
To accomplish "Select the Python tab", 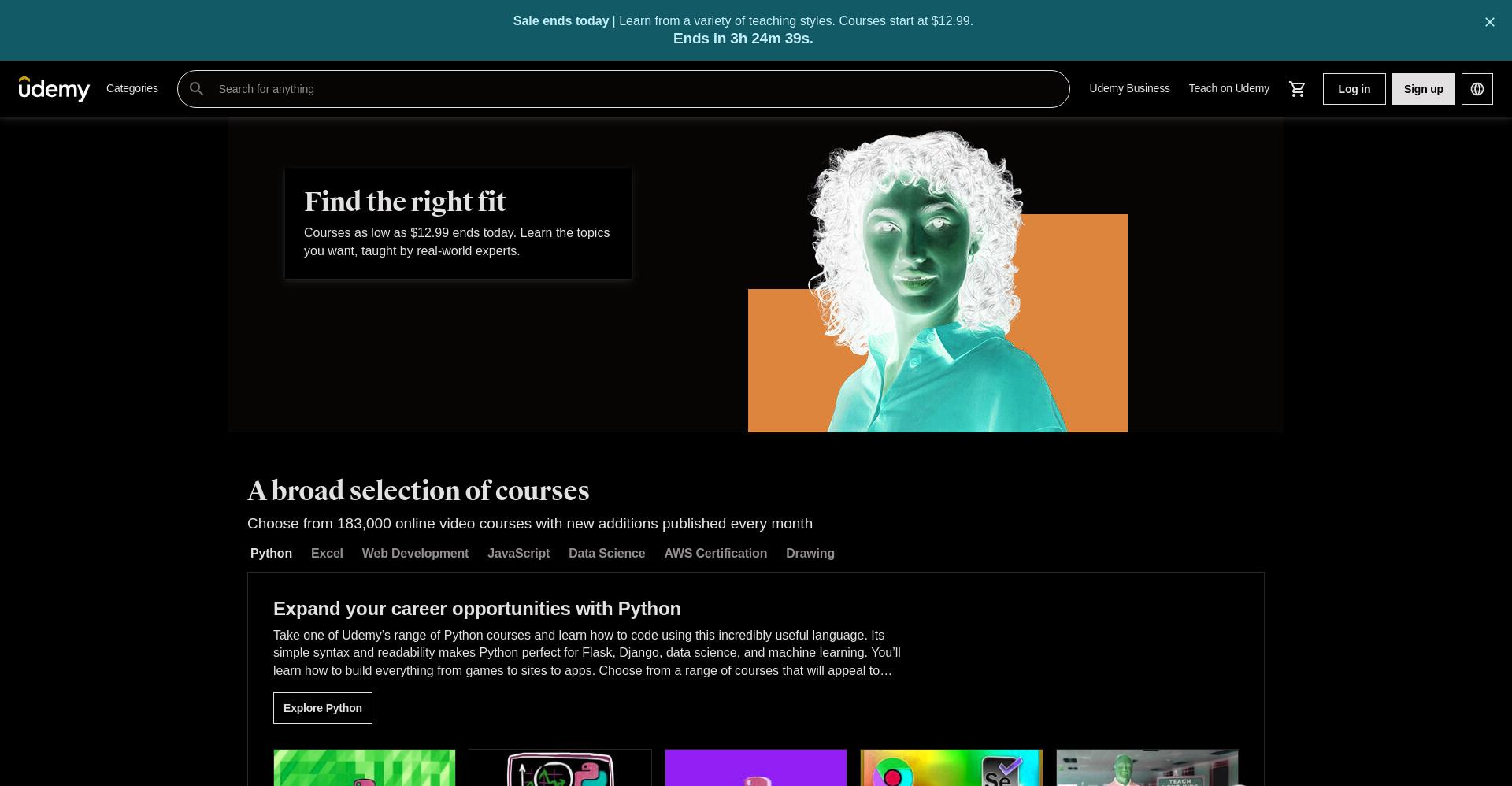I will click(x=271, y=553).
